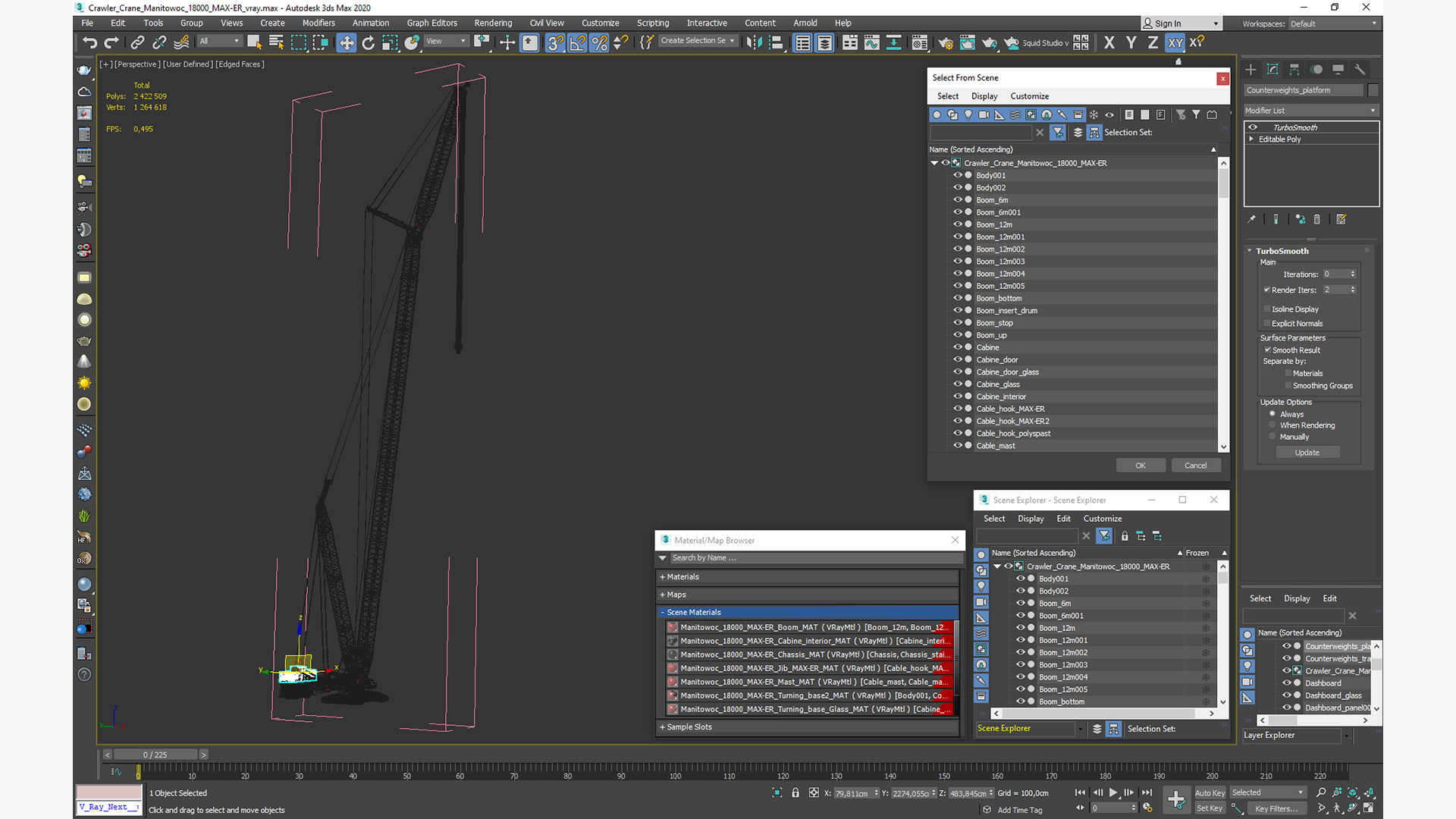Screen dimensions: 1456x819
Task: Click Cancel button in Select From Scene dialog
Action: point(1195,465)
